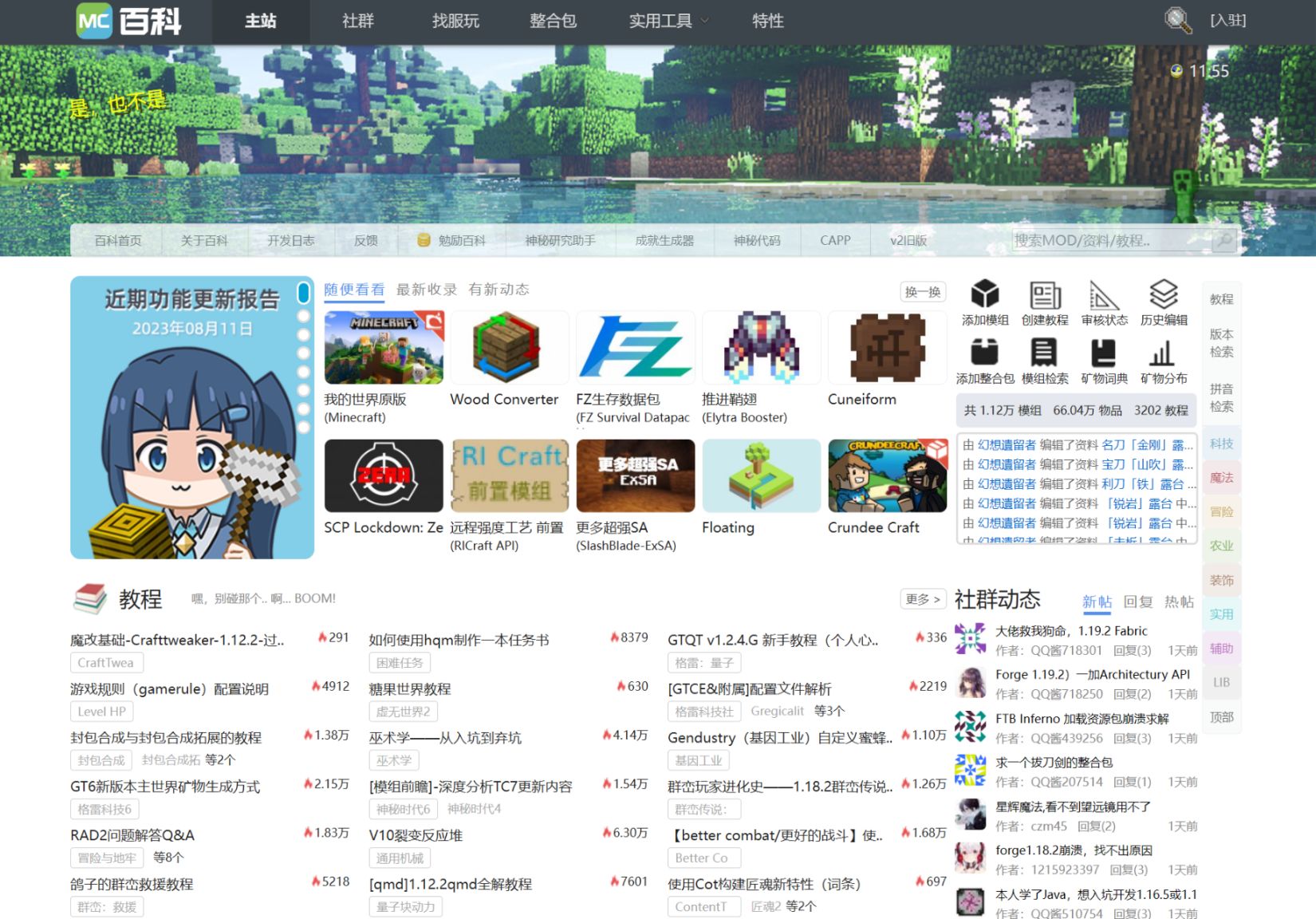
Task: Open the 社群 nav item
Action: [358, 22]
